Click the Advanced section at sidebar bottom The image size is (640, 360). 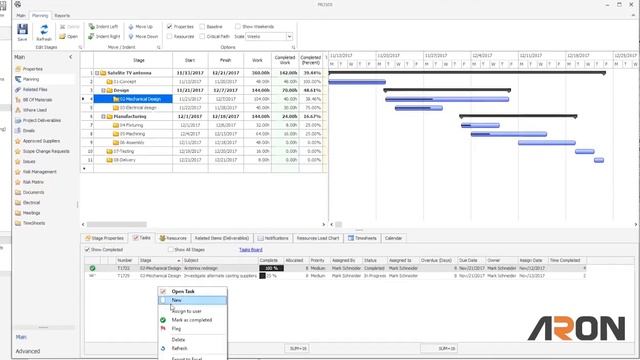click(x=28, y=351)
